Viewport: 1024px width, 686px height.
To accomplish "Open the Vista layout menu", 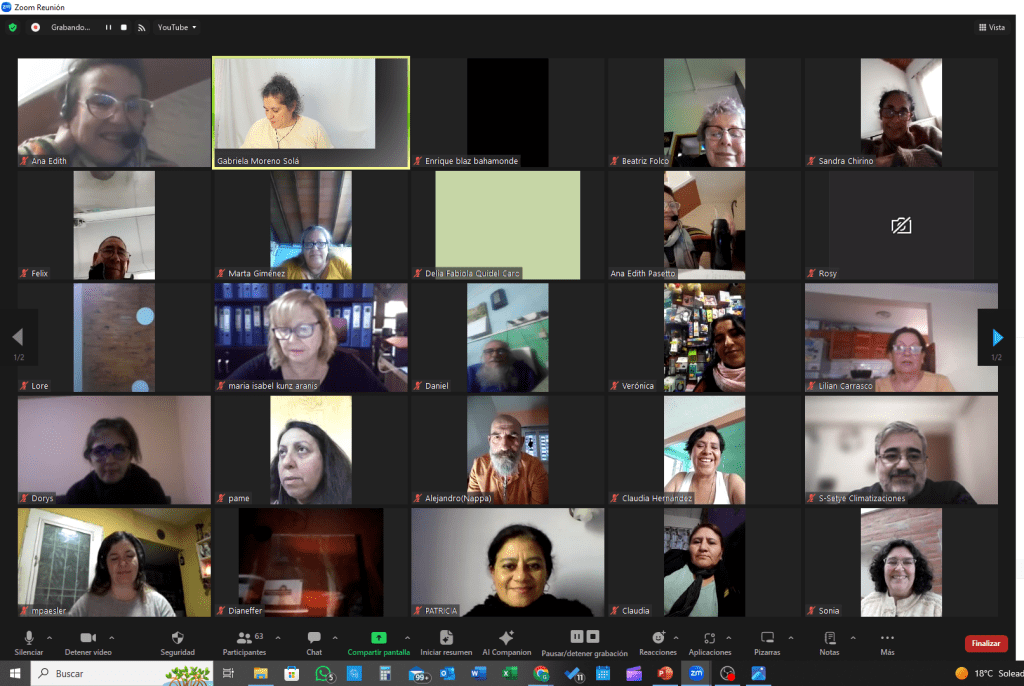I will point(991,27).
